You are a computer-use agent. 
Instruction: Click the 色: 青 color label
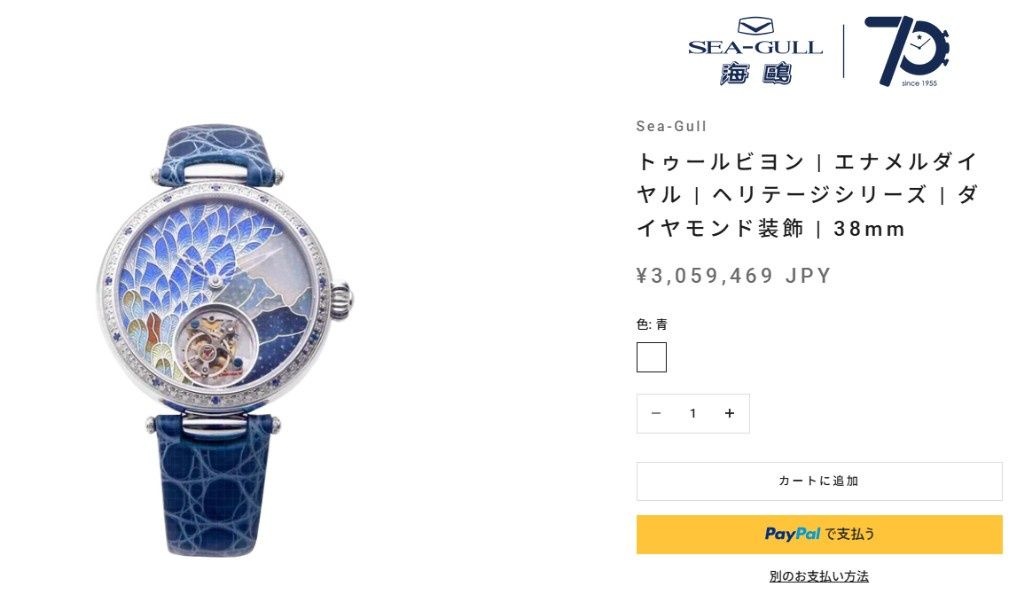point(652,324)
